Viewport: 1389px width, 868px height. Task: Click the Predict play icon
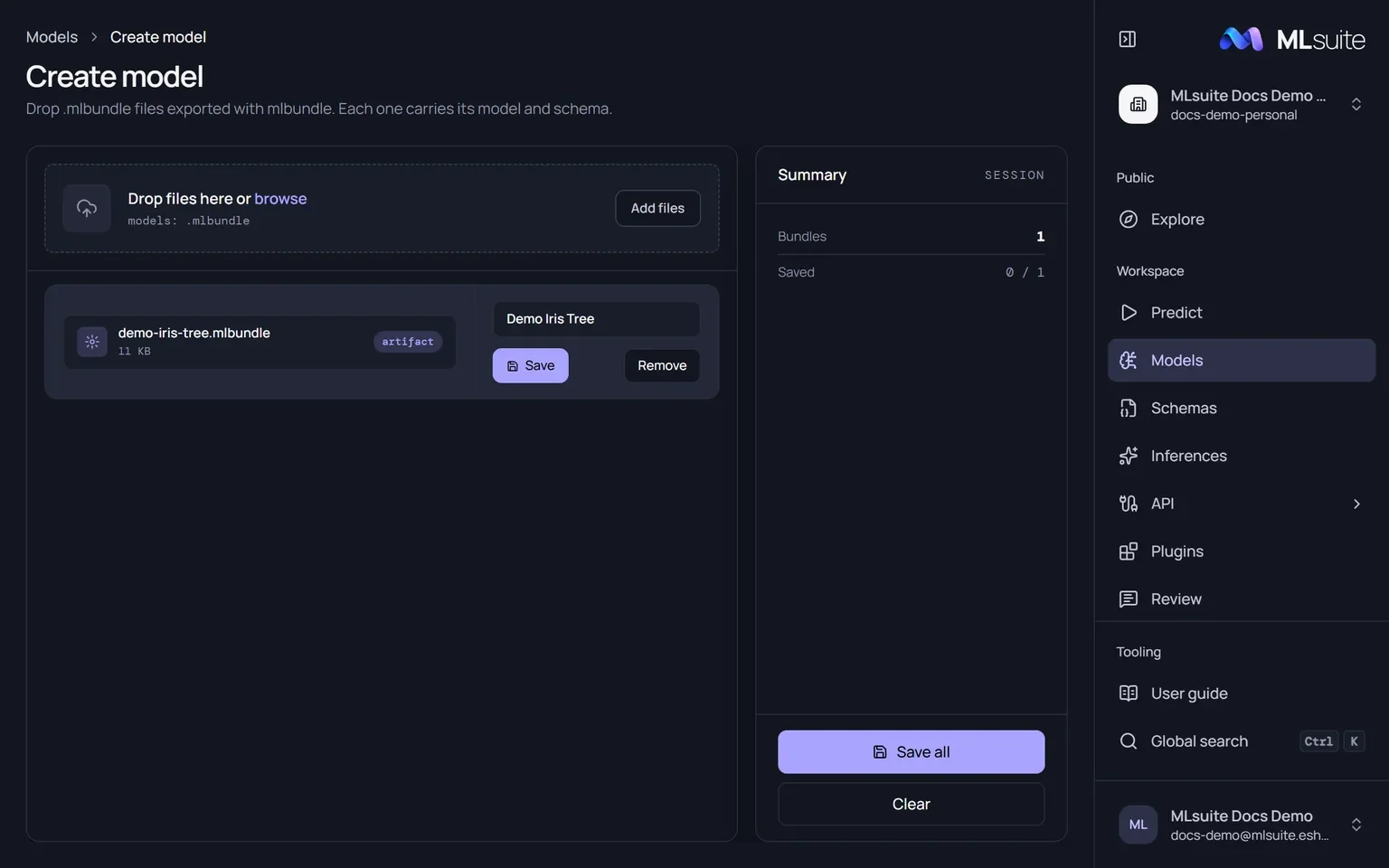pyautogui.click(x=1128, y=313)
